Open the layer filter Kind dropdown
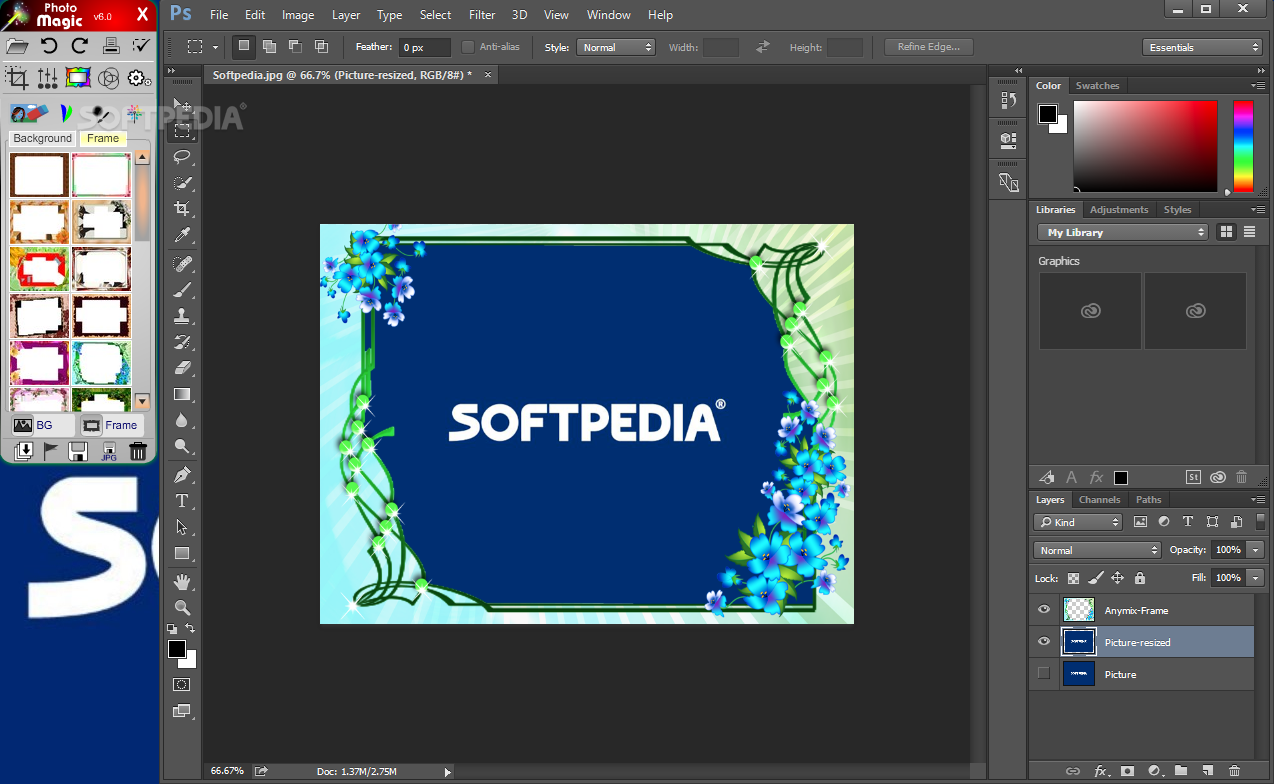 pyautogui.click(x=1078, y=522)
